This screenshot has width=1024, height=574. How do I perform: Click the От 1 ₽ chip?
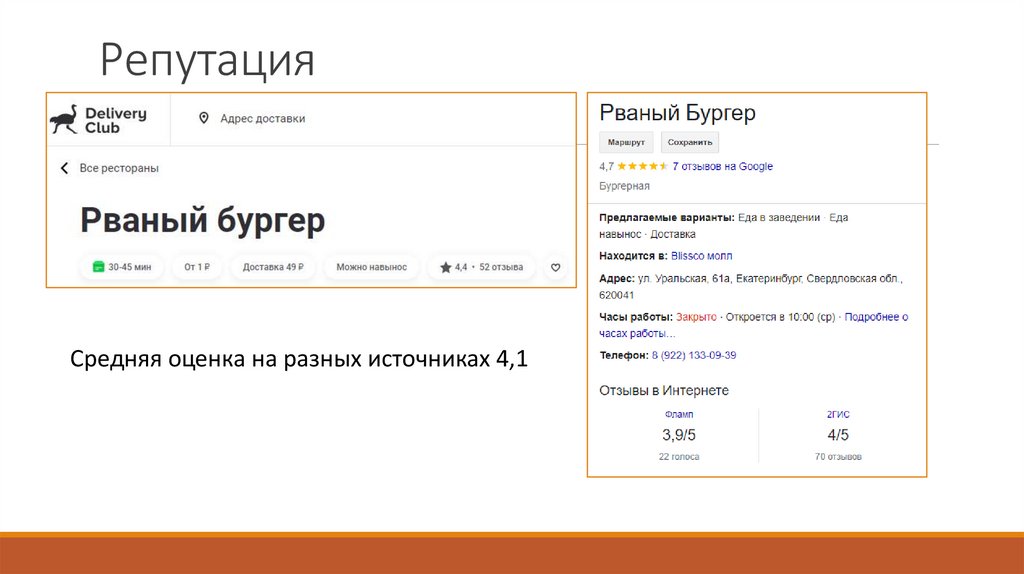(x=197, y=267)
